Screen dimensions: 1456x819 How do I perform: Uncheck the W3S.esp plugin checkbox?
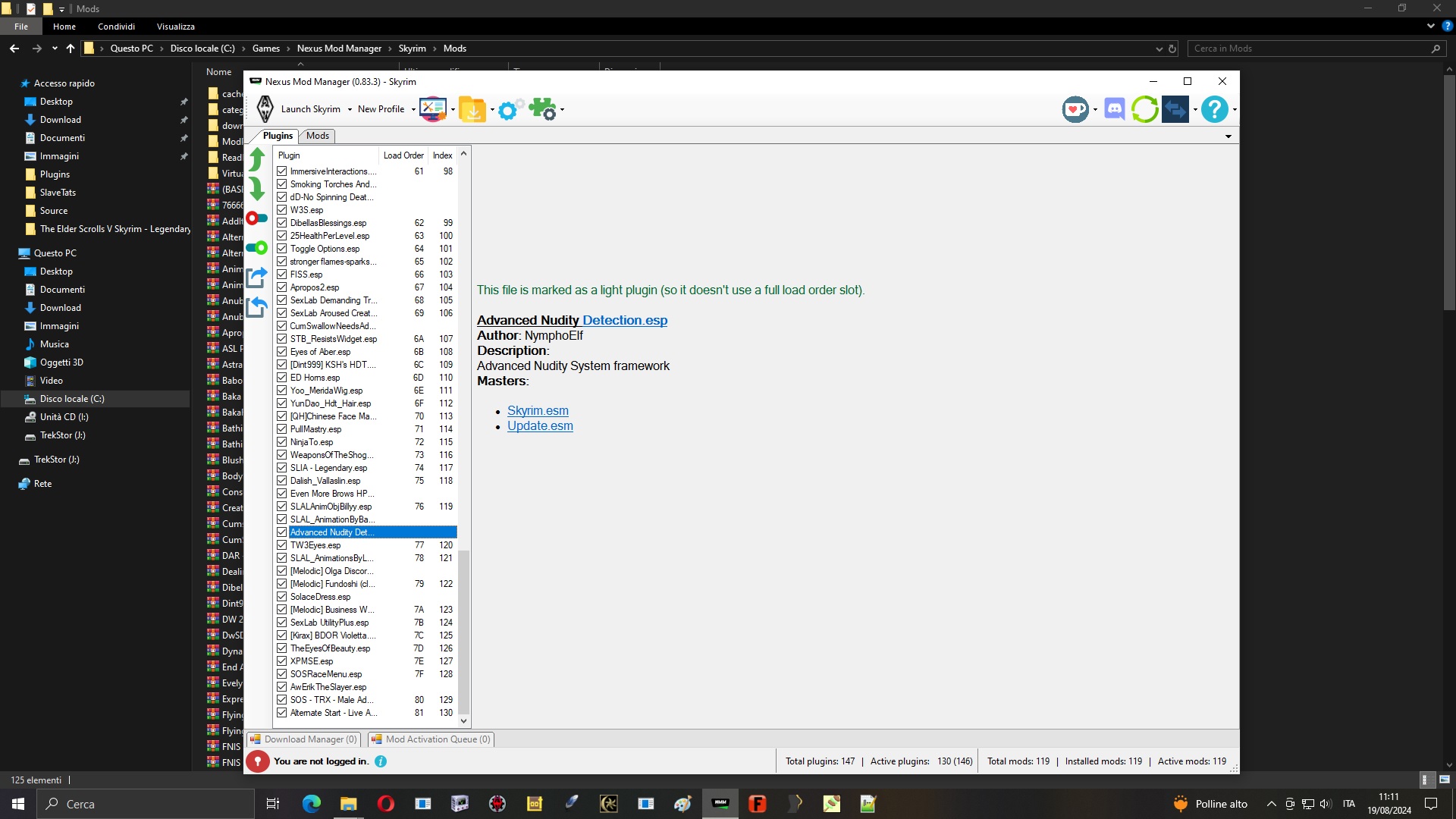(x=282, y=210)
